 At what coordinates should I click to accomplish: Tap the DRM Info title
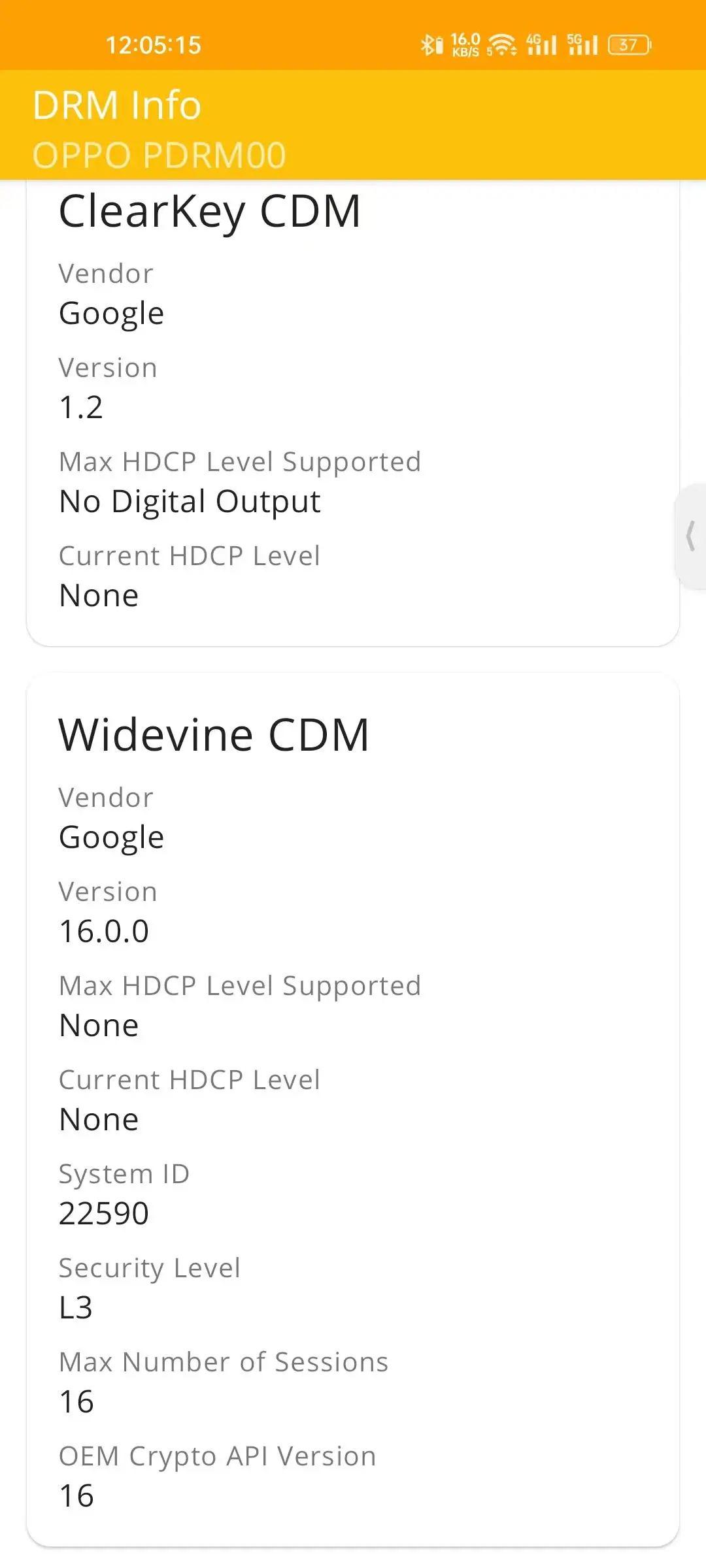coord(117,105)
